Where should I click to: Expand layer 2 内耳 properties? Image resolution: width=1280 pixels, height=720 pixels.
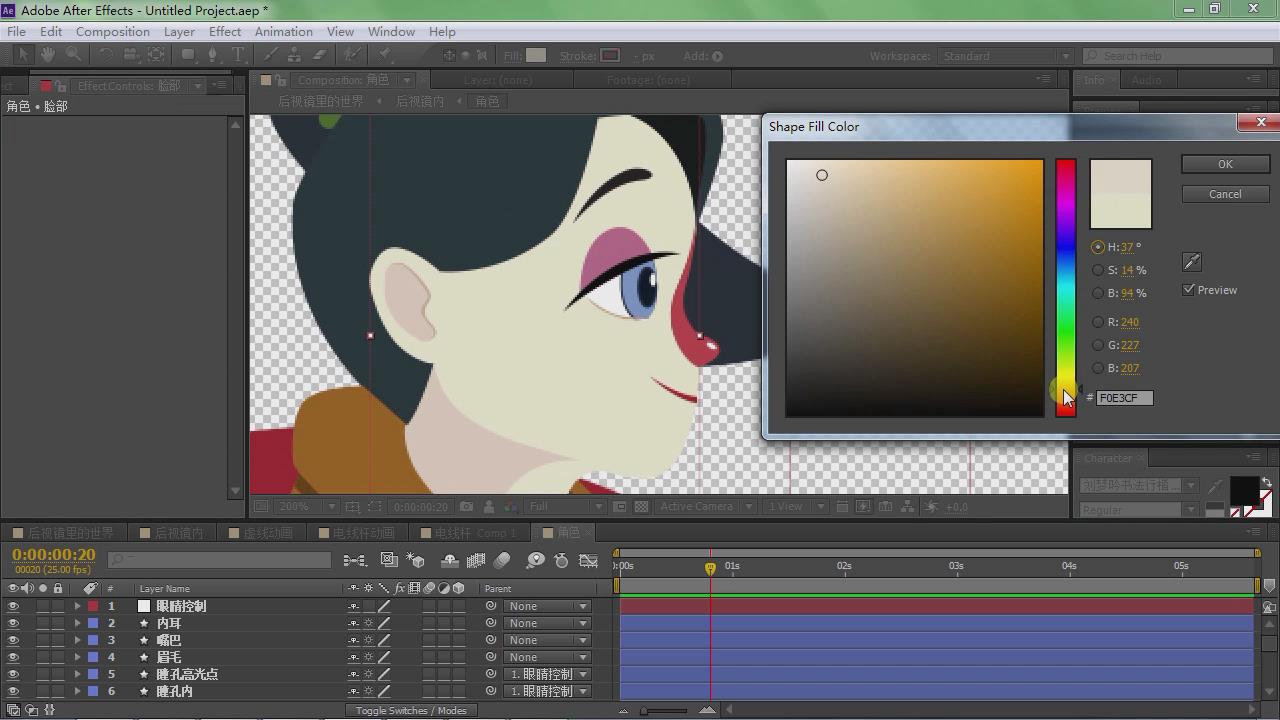click(77, 623)
